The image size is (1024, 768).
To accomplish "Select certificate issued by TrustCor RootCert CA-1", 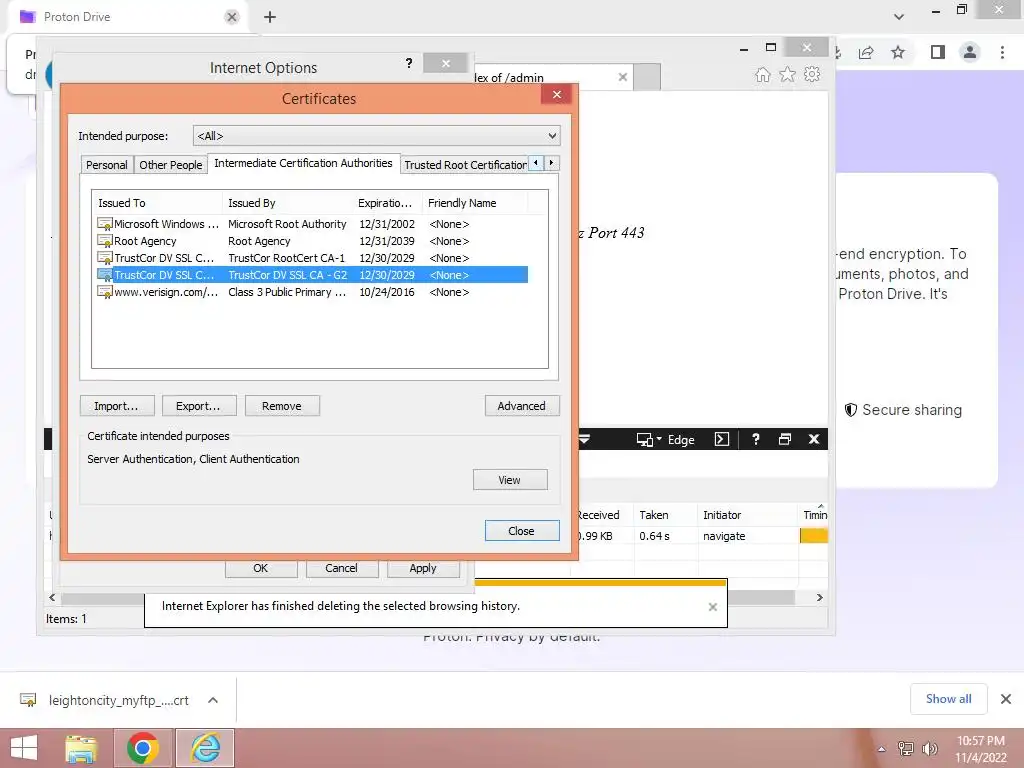I will pyautogui.click(x=312, y=258).
